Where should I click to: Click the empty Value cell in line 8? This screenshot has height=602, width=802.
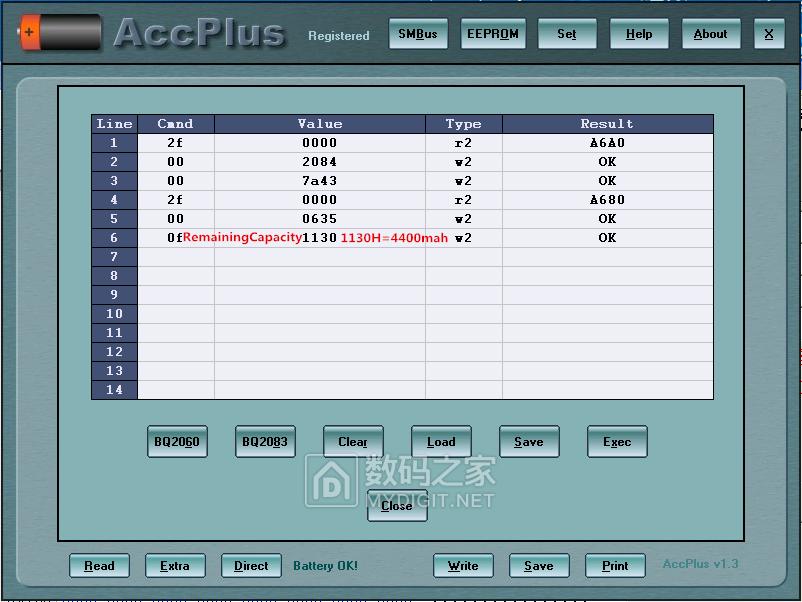click(x=320, y=276)
